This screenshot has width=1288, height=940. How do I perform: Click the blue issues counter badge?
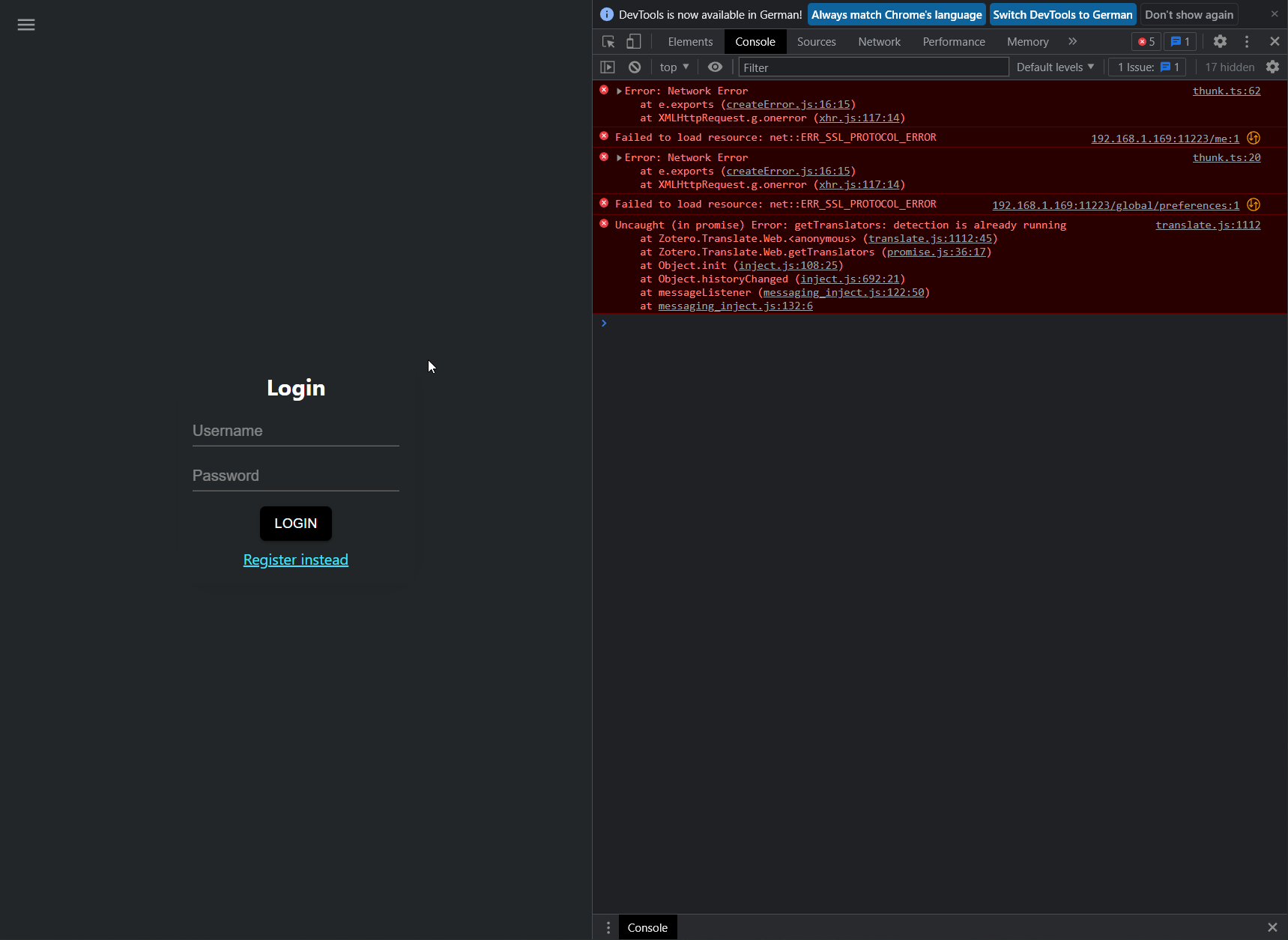pos(1180,41)
